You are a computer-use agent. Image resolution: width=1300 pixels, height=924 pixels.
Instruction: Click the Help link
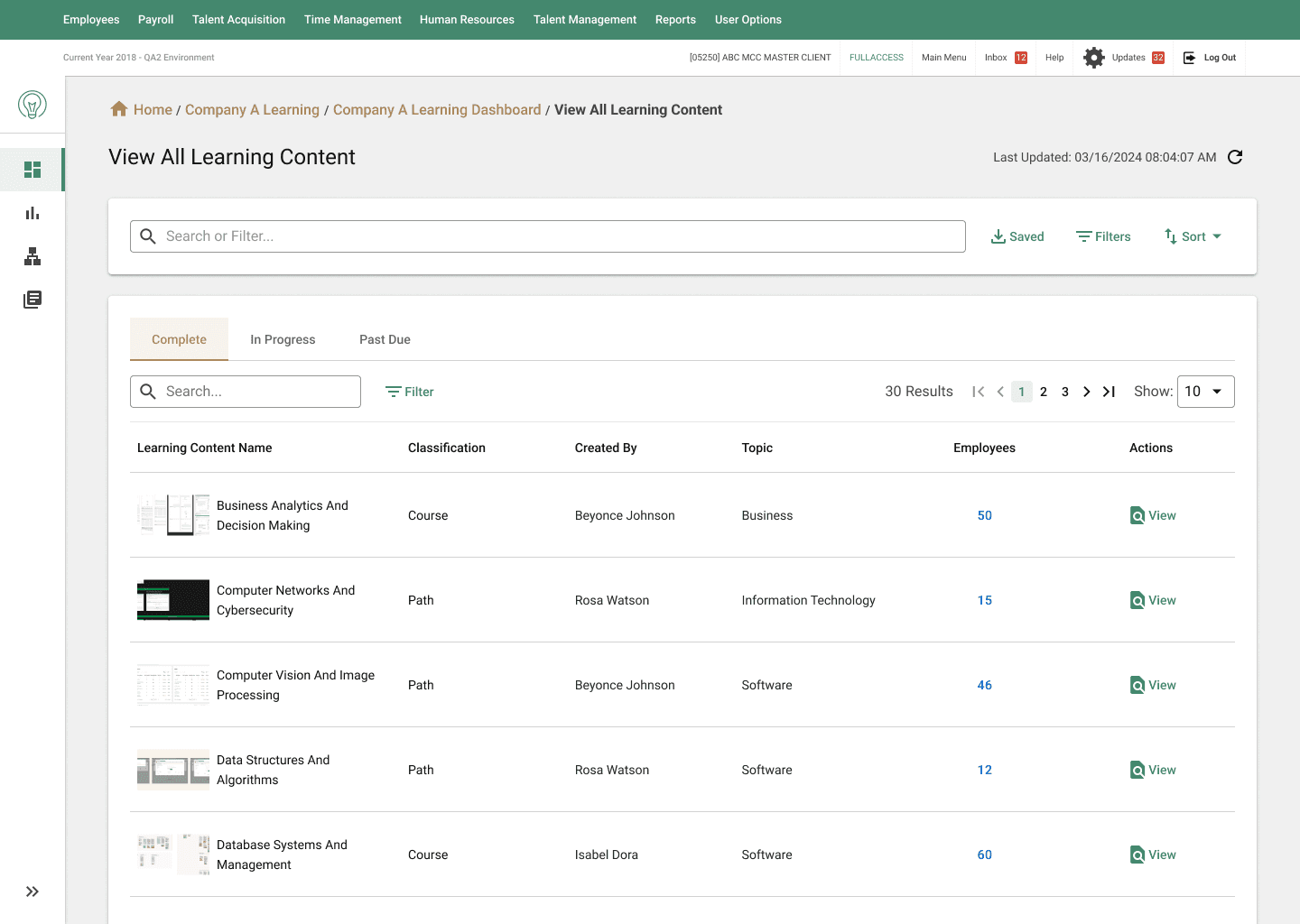[1054, 58]
